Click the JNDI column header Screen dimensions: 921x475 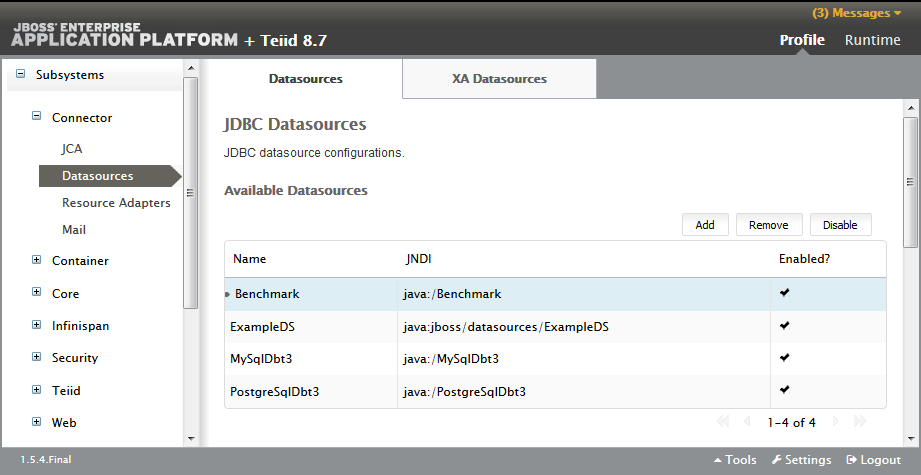point(418,259)
